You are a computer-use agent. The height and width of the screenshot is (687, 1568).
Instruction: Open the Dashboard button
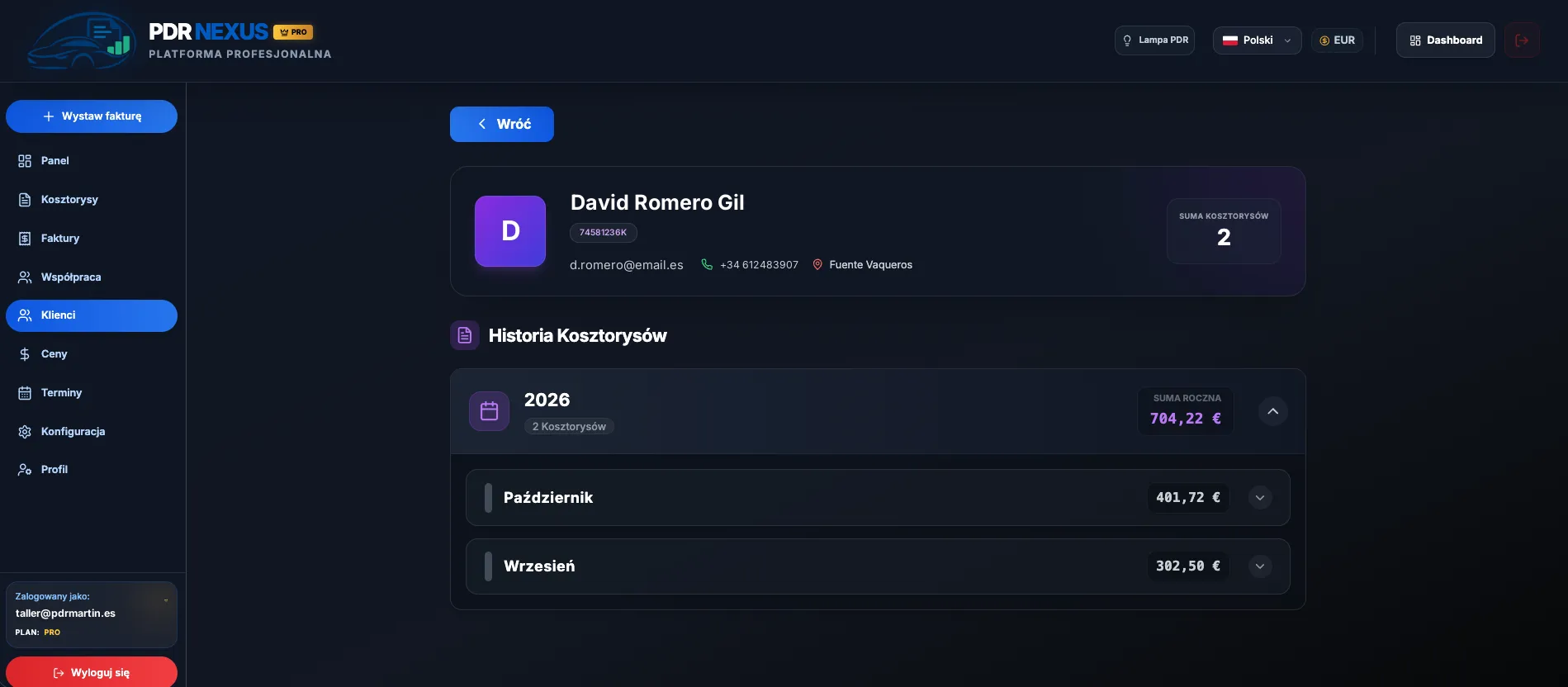[x=1446, y=40]
